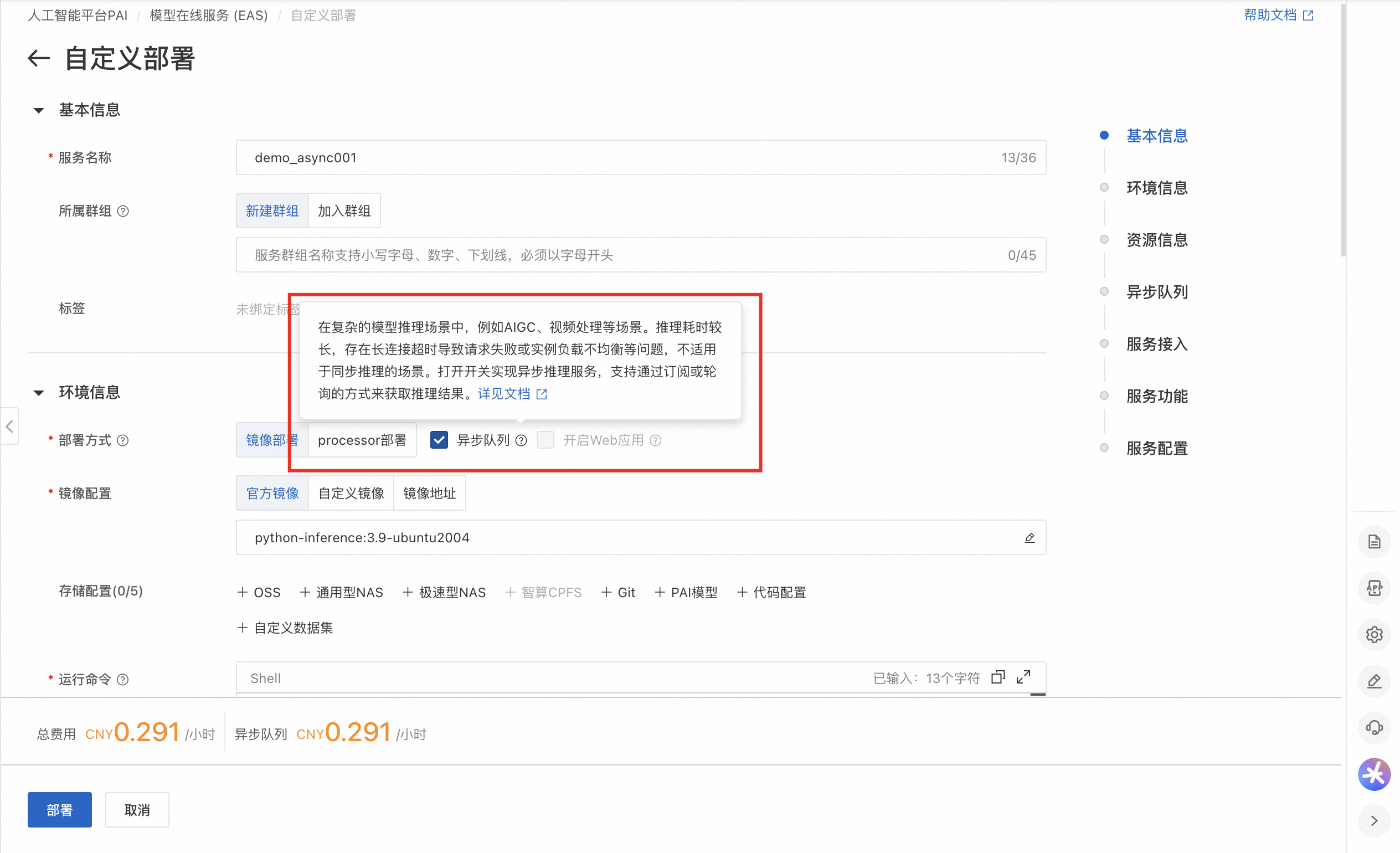The height and width of the screenshot is (853, 1400).
Task: Click the help icon next to 部署方式
Action: coord(123,440)
